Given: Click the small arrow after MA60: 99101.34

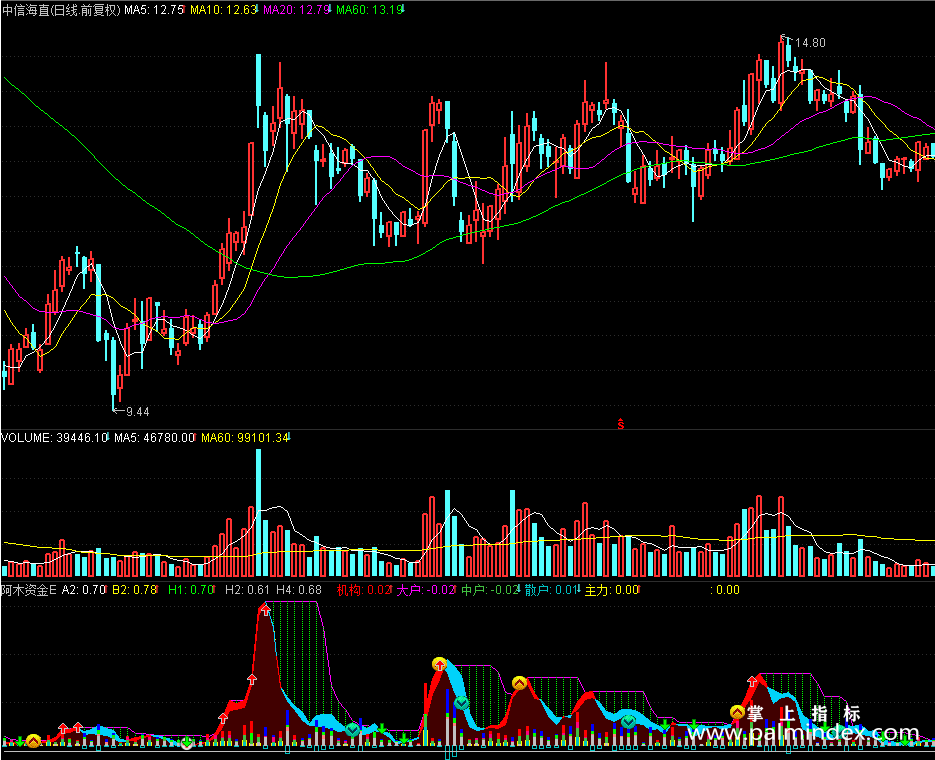Looking at the screenshot, I should (289, 438).
